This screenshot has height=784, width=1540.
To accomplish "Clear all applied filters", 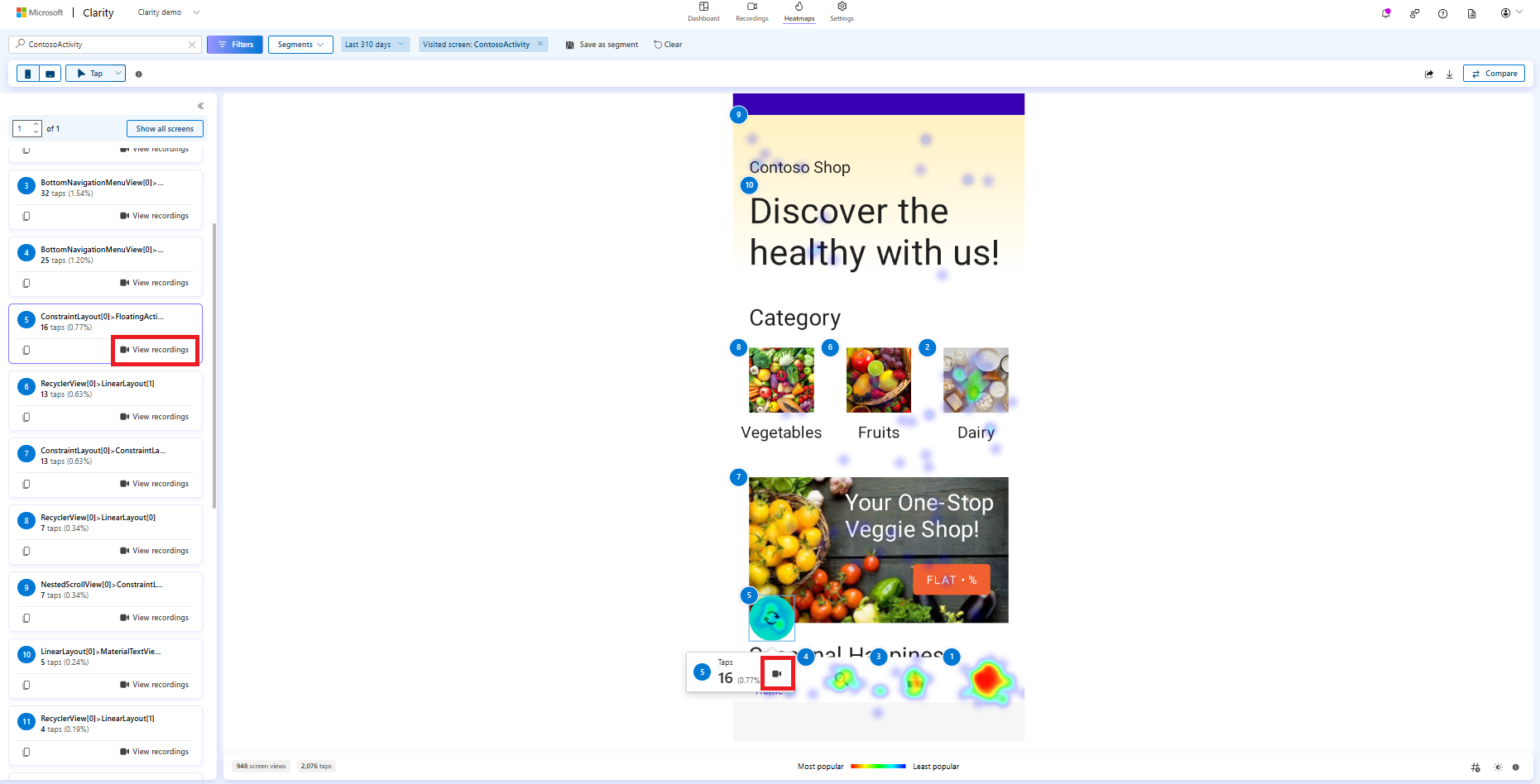I will pyautogui.click(x=668, y=45).
